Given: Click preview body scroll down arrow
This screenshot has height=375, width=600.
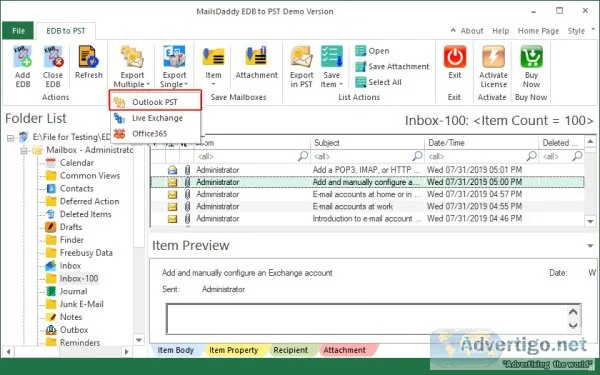Looking at the screenshot, I should click(573, 326).
